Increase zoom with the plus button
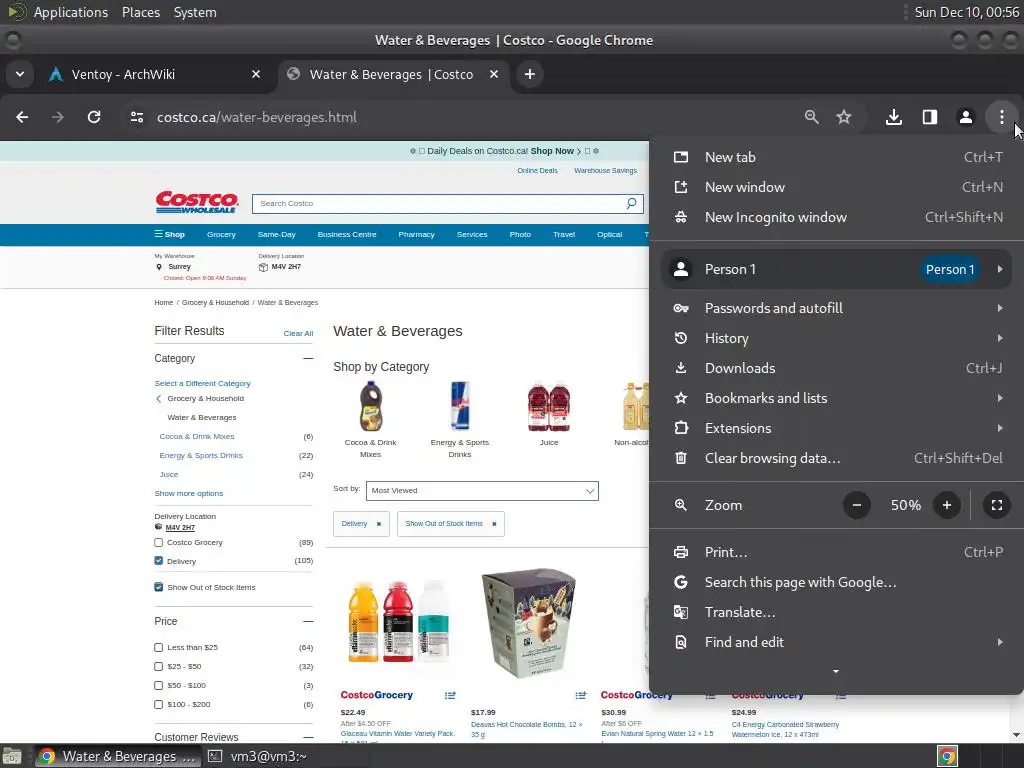The image size is (1024, 768). (x=946, y=505)
